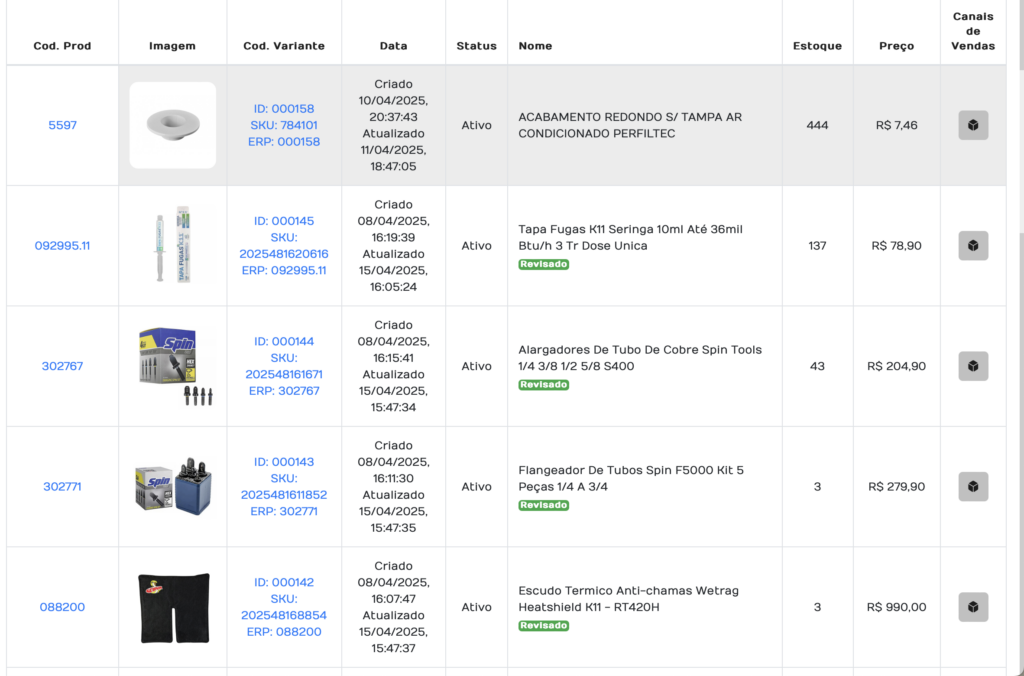Click the Preço column header
Screen dimensions: 1024x676
[x=896, y=46]
